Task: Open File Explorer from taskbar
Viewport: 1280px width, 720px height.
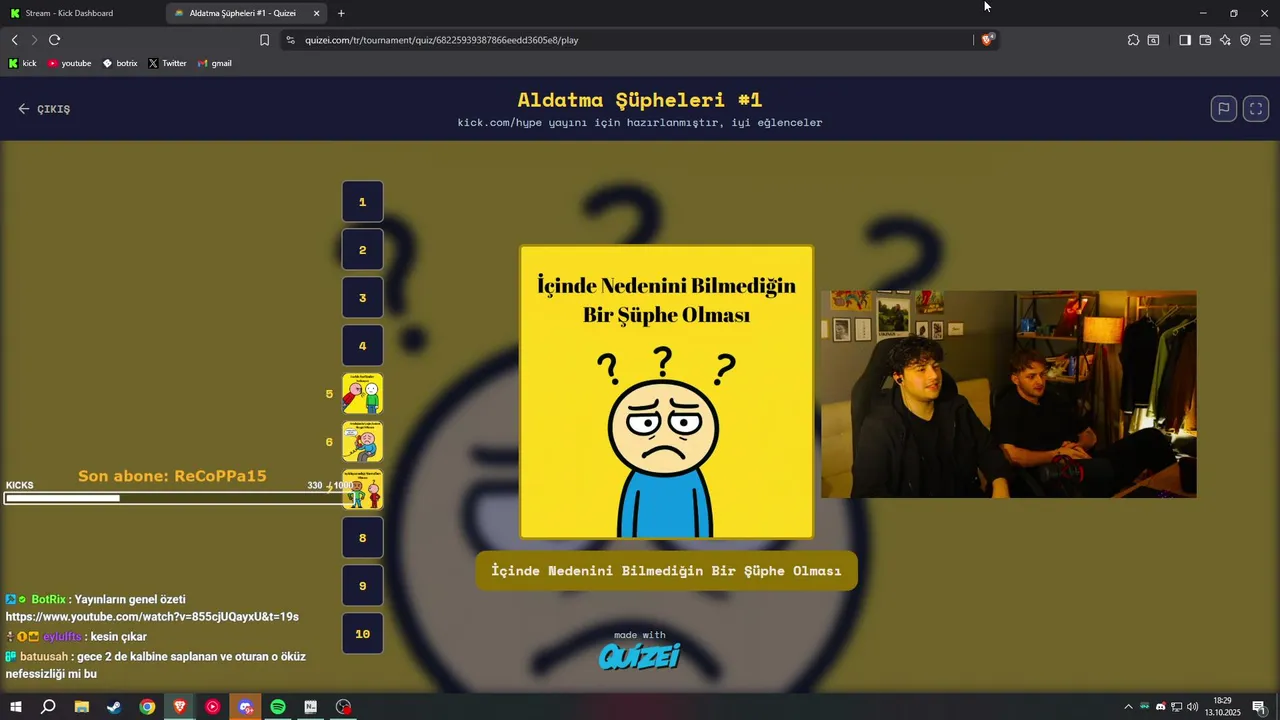Action: (81, 707)
